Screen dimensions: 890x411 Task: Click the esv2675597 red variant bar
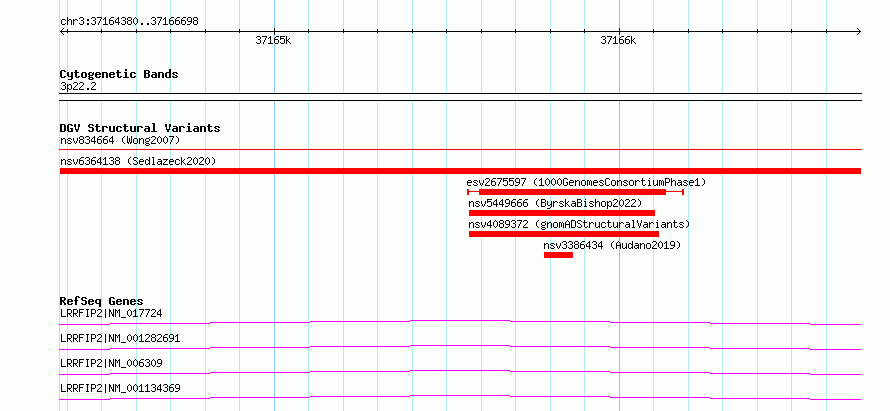point(575,192)
